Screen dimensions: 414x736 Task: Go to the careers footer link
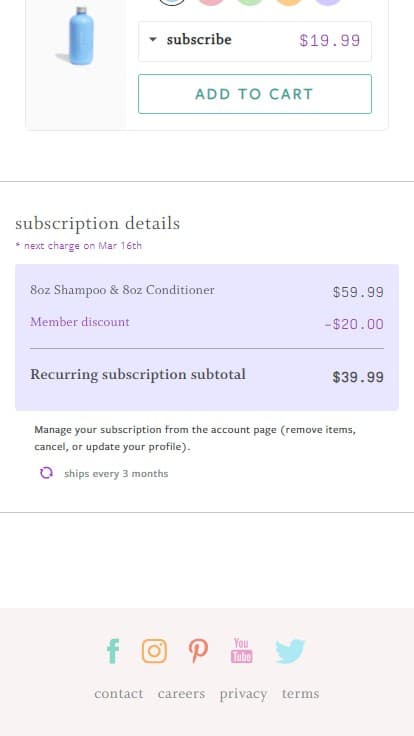181,693
